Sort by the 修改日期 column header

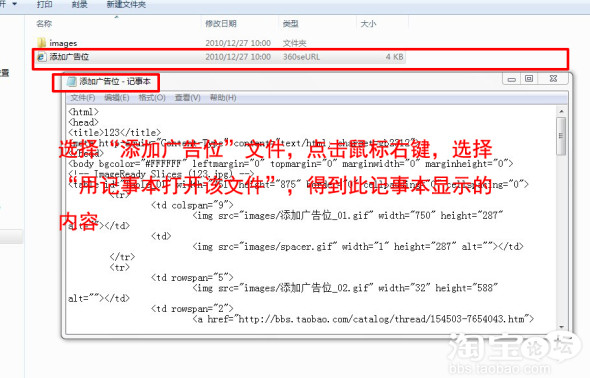[x=221, y=24]
